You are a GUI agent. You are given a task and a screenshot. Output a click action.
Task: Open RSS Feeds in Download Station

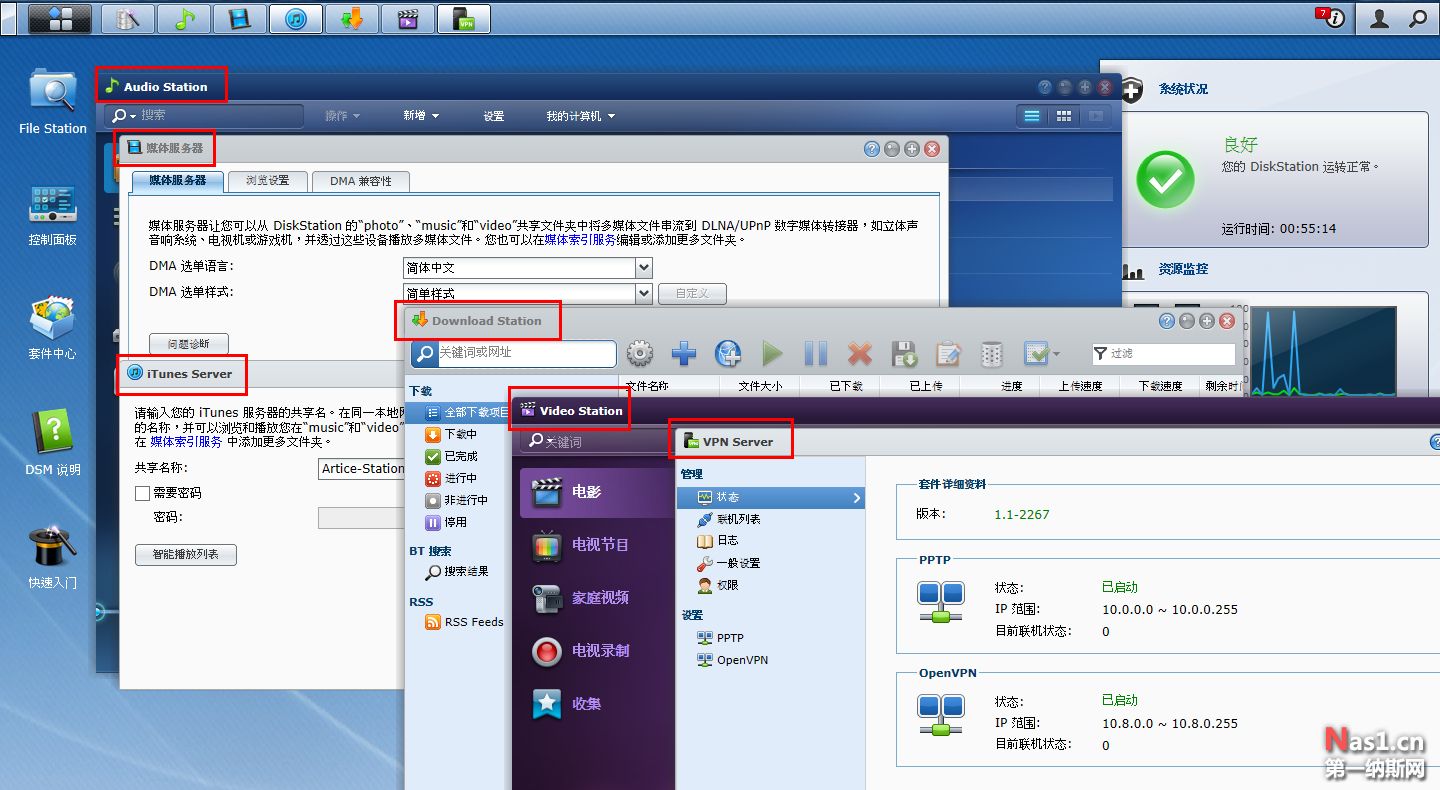tap(464, 622)
